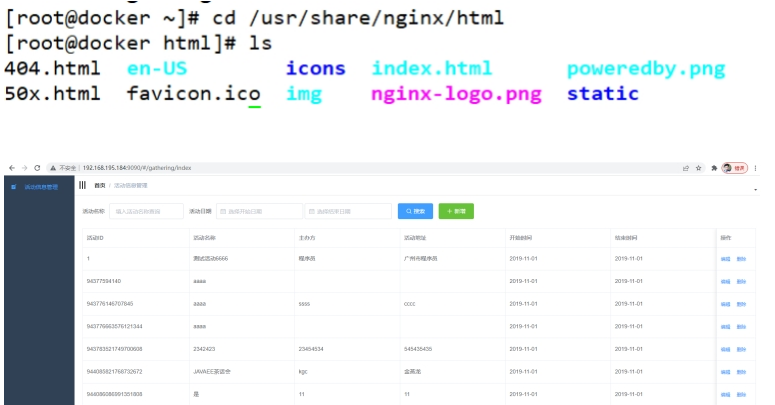Image resolution: width=775 pixels, height=405 pixels.
Task: Click nginx-logo.png in the terminal listing
Action: pos(456,94)
